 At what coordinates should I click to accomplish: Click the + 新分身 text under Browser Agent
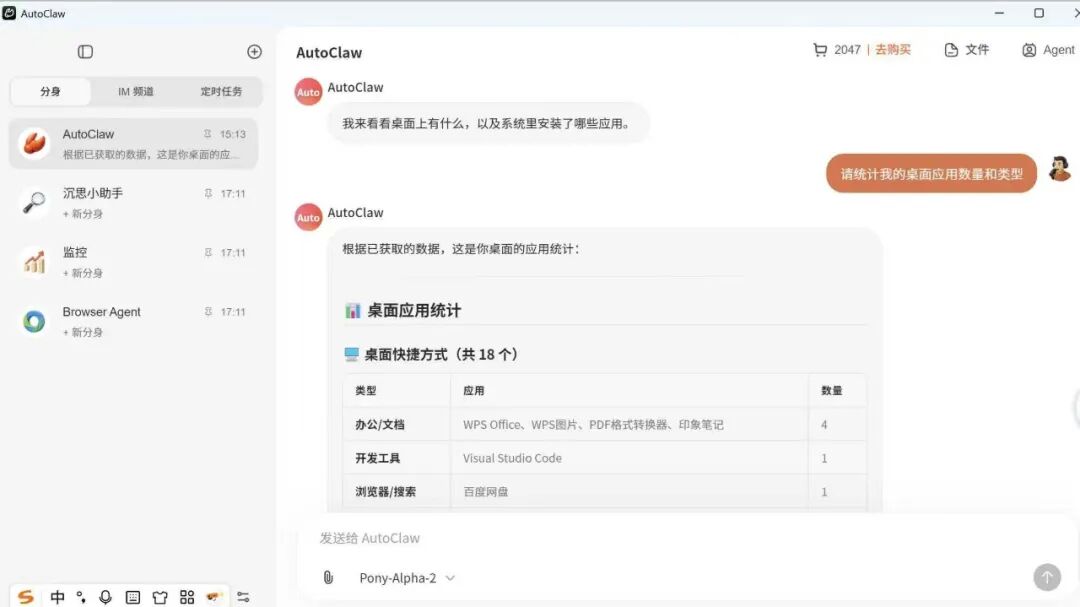[83, 332]
